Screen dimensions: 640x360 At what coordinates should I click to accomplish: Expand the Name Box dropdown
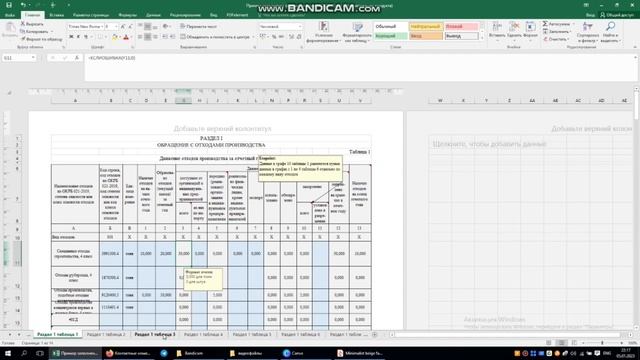coord(33,58)
